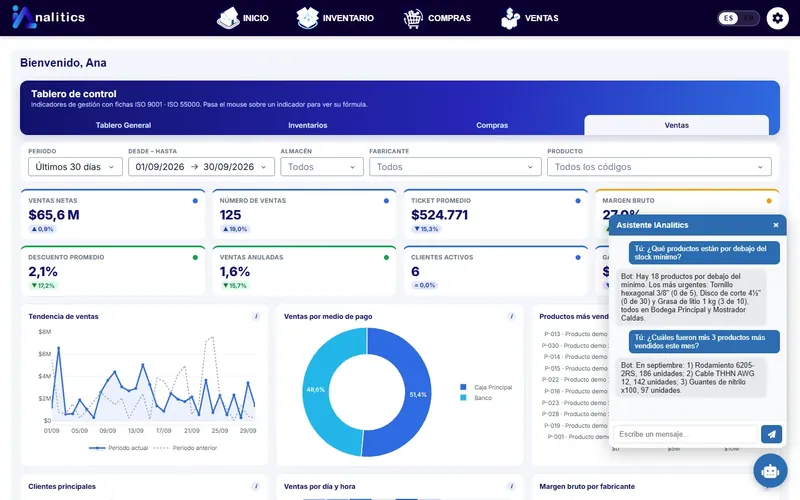
Task: Open the Producto codes dropdown
Action: point(659,167)
